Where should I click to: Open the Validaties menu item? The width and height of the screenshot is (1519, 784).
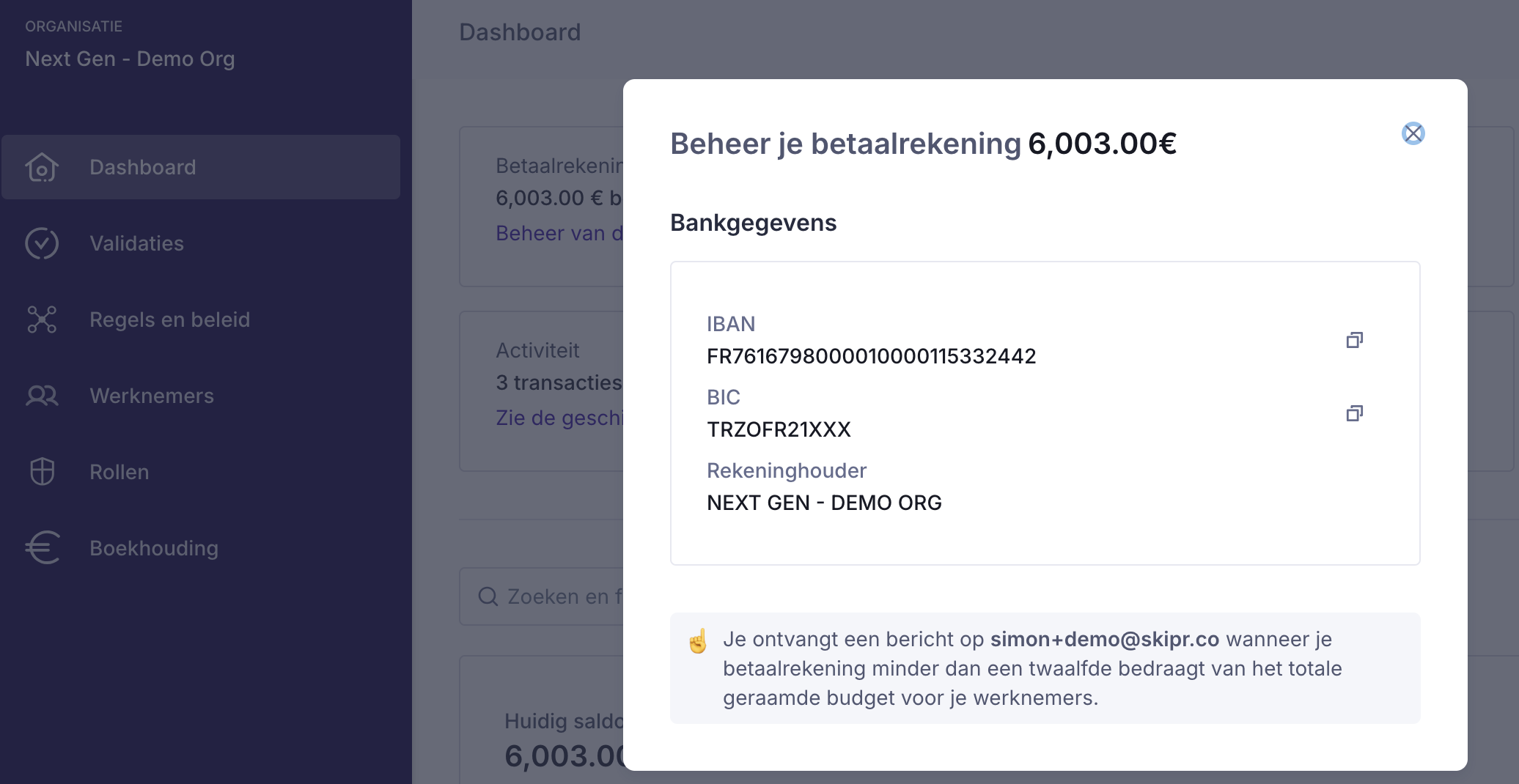[136, 243]
